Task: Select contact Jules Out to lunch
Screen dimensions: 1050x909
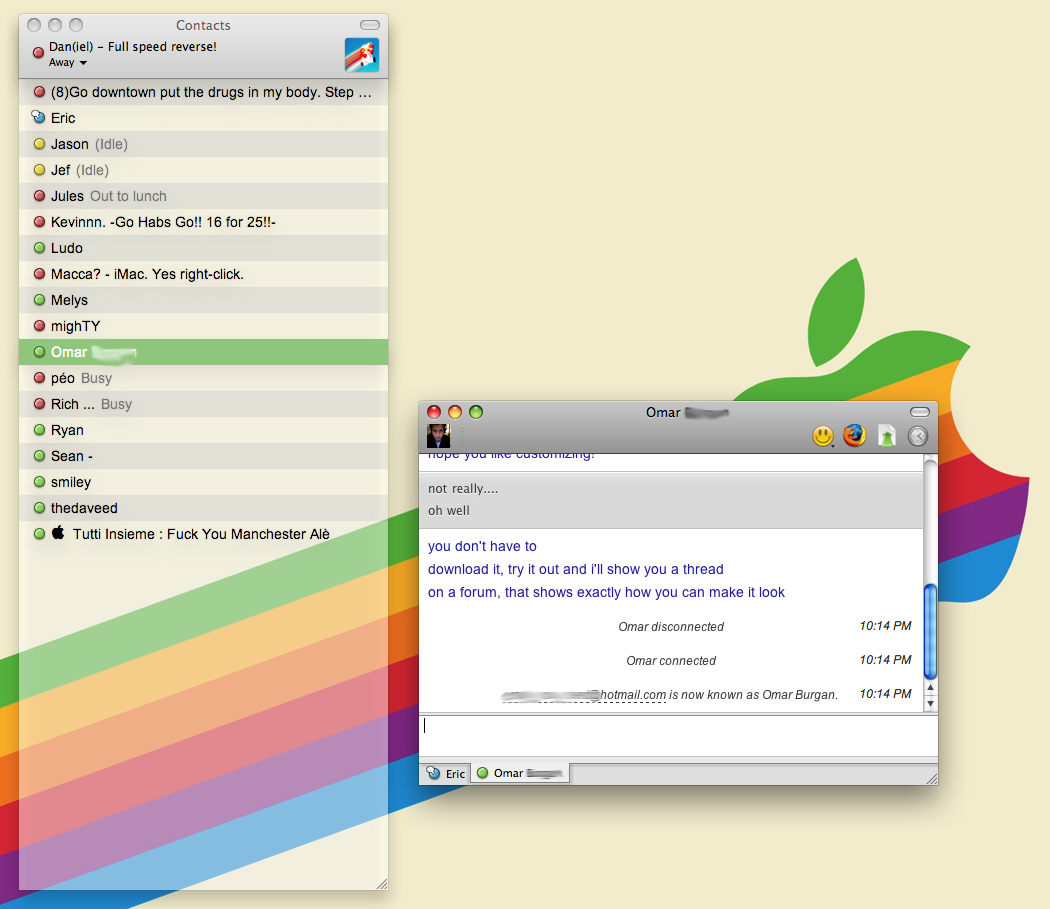Action: pyautogui.click(x=204, y=196)
